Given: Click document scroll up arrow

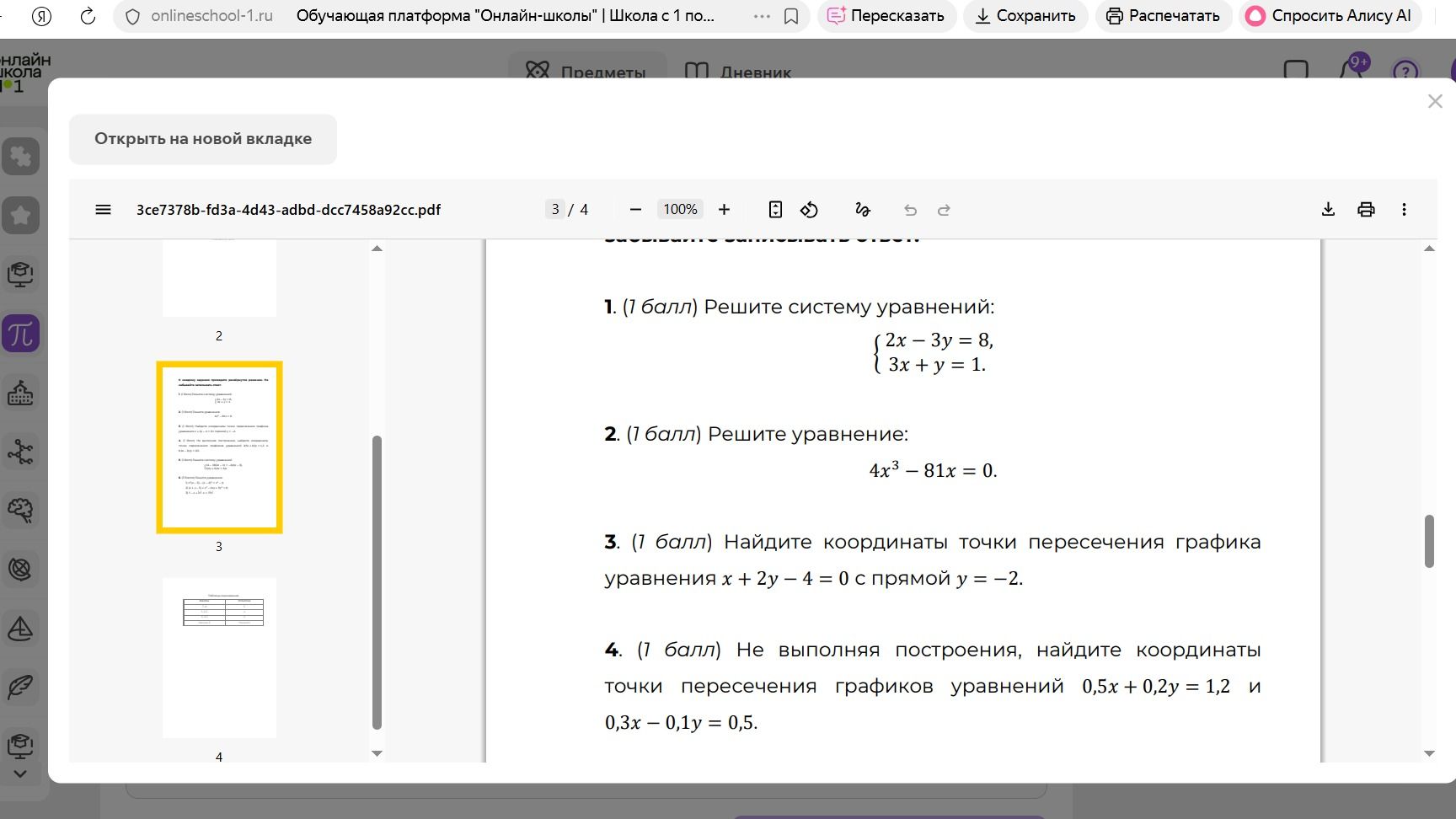Looking at the screenshot, I should [x=1429, y=249].
